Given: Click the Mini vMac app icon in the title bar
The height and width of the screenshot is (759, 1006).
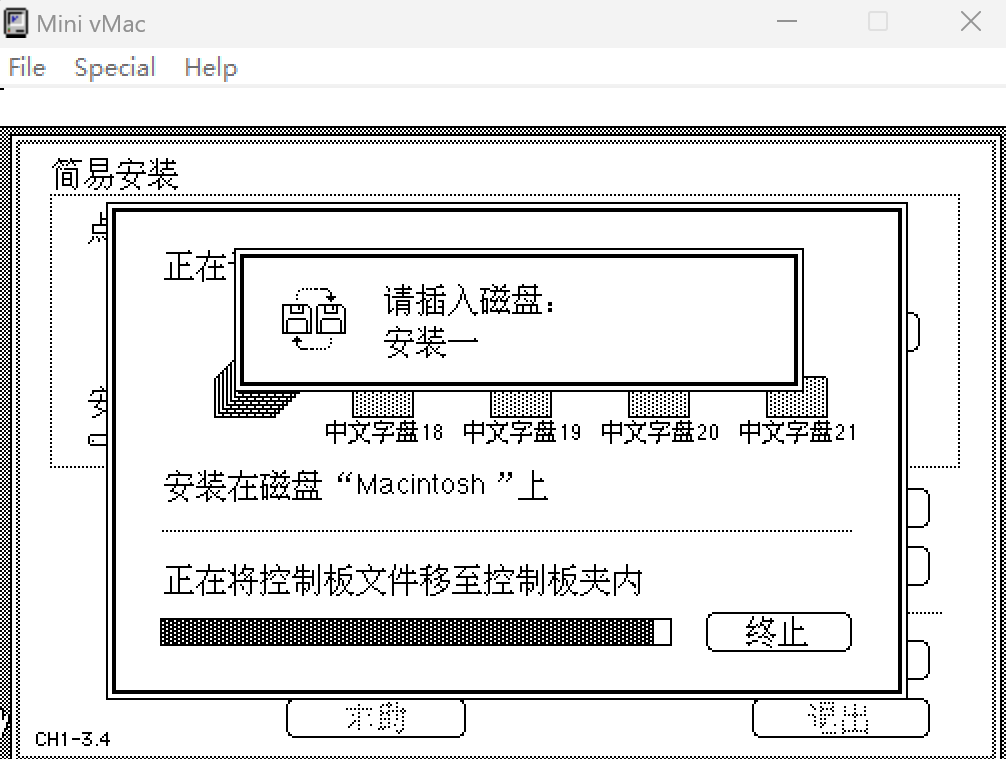Looking at the screenshot, I should click(17, 22).
